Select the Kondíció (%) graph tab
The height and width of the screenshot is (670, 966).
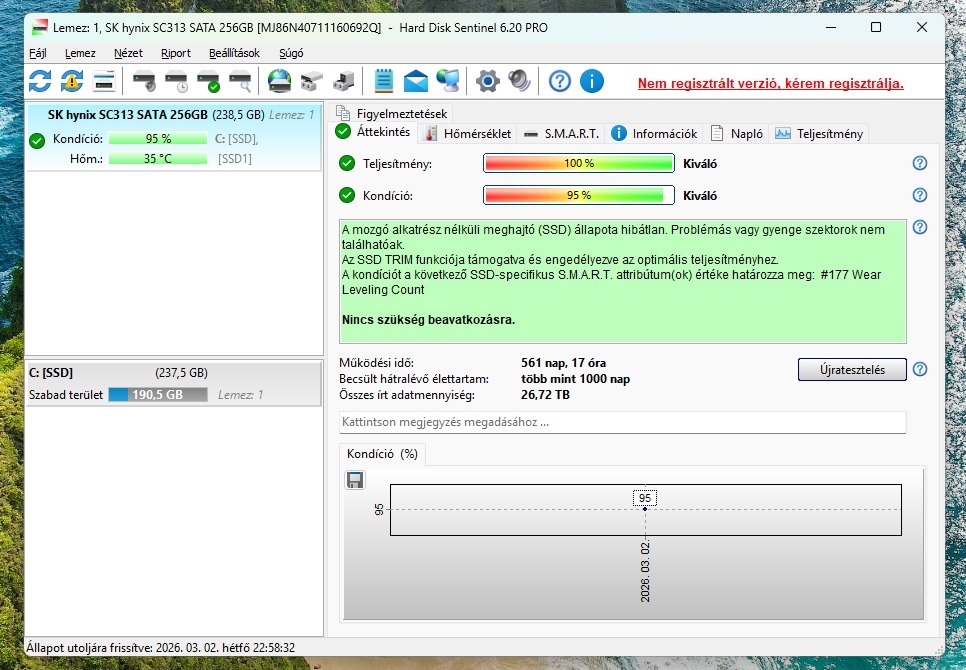(x=382, y=454)
